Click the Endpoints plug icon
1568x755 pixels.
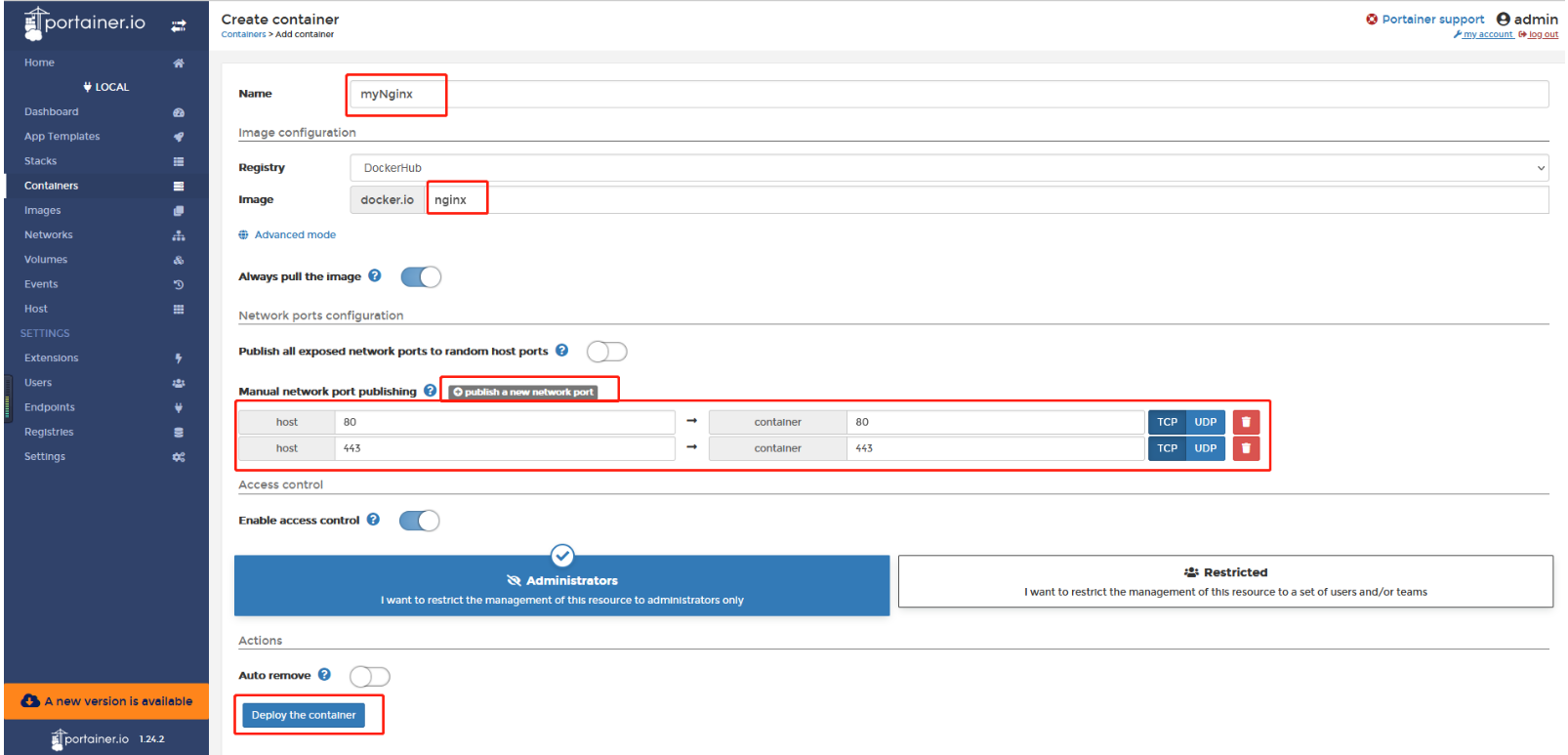point(179,407)
